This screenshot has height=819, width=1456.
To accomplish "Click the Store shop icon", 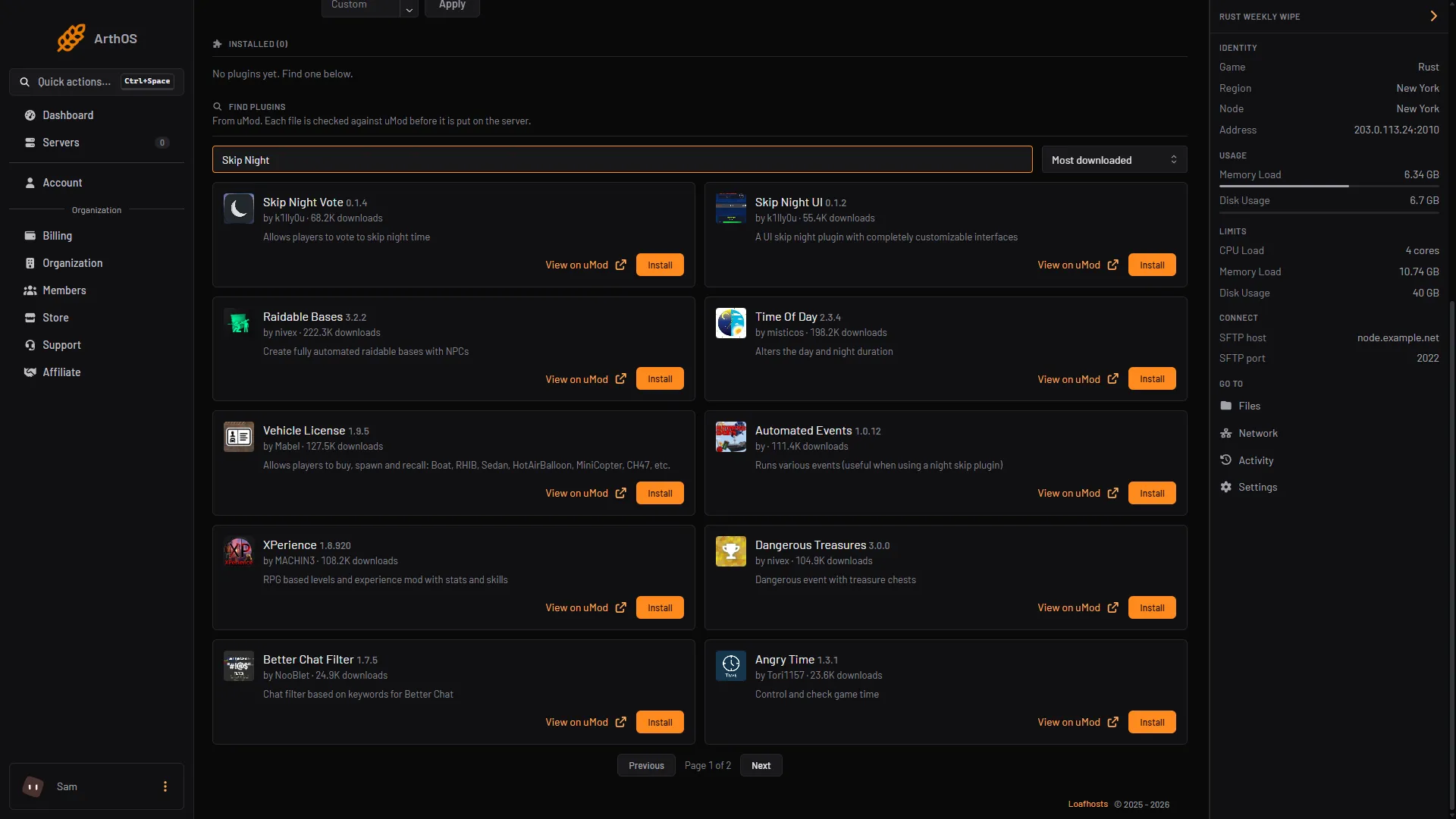I will [30, 318].
